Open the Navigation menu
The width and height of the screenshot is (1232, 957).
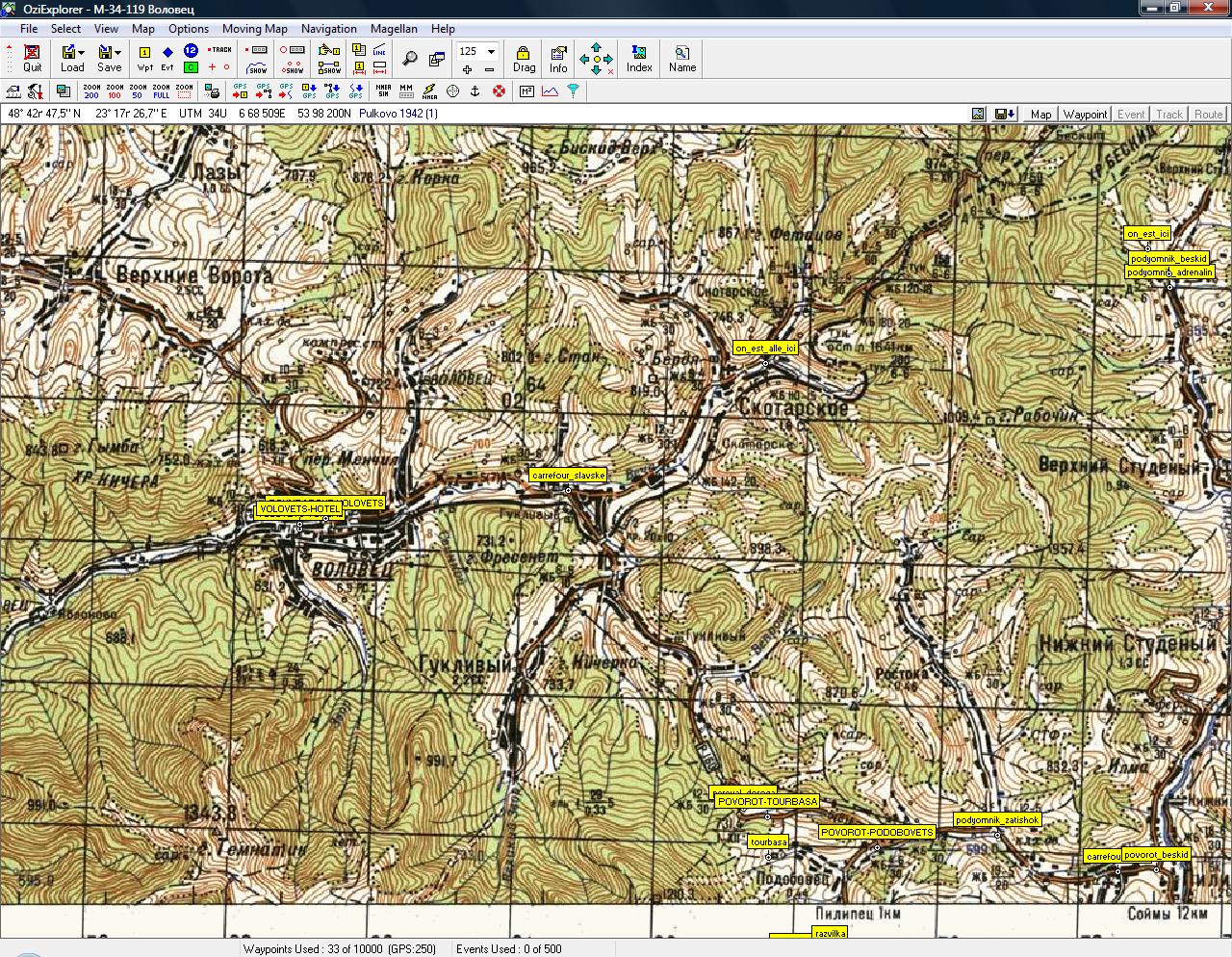(328, 29)
